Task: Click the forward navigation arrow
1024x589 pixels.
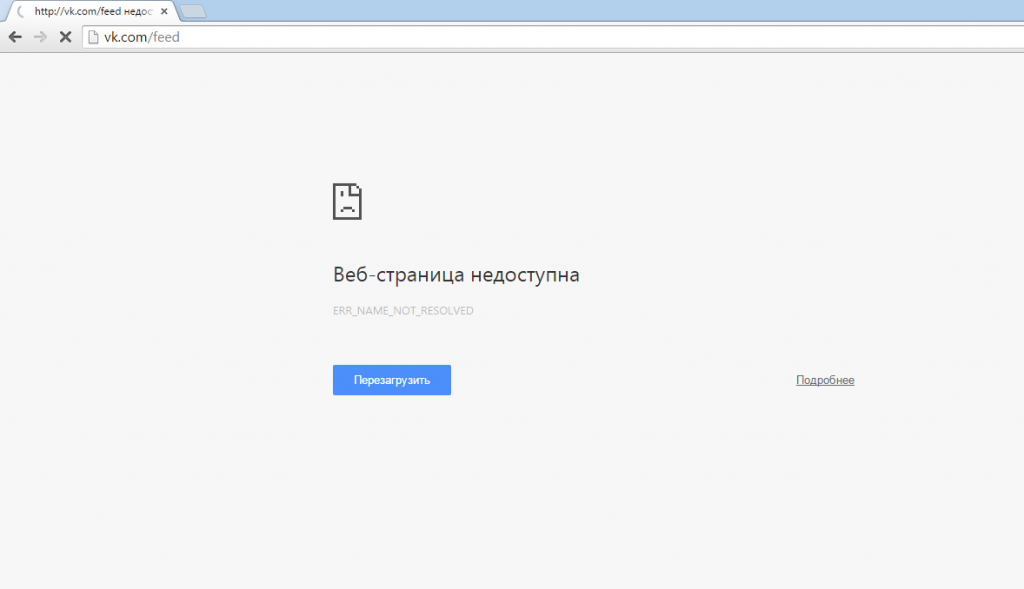Action: point(40,37)
